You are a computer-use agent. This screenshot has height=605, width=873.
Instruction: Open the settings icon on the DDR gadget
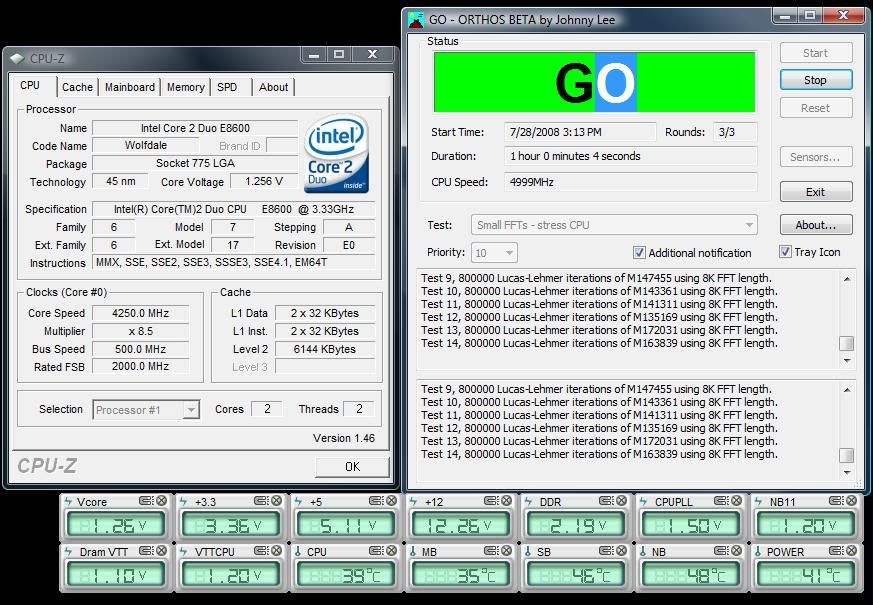[606, 501]
